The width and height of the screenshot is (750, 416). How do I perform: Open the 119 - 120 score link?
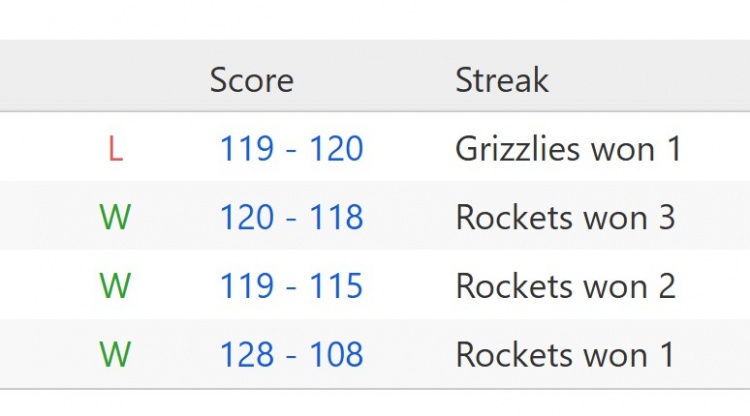coord(291,149)
